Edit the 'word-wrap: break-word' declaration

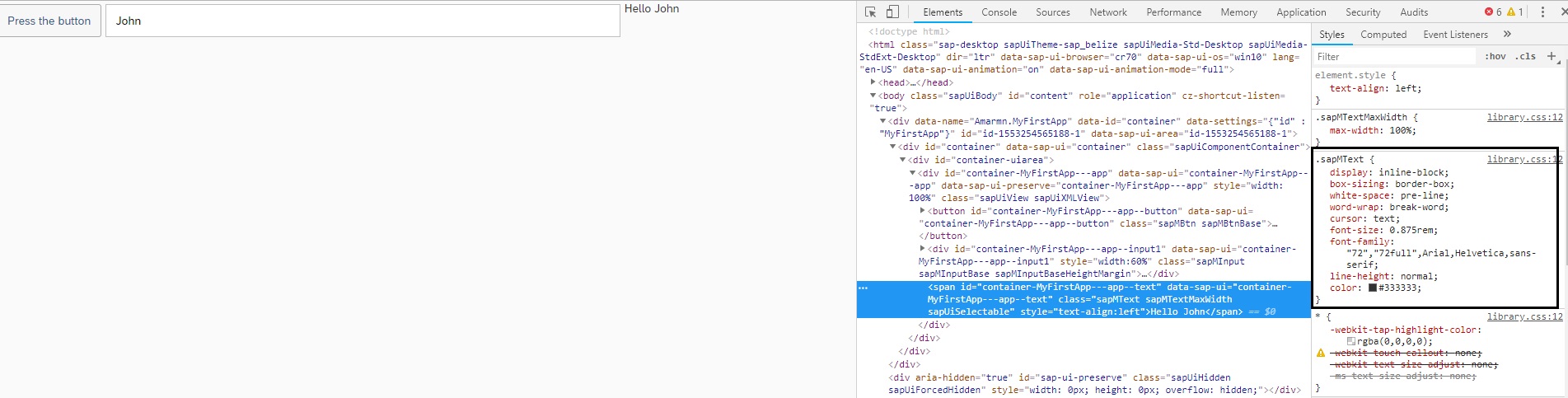1389,207
